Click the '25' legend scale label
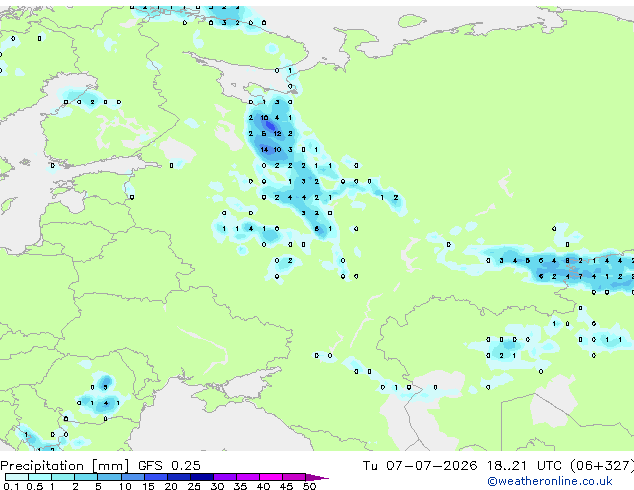 [194, 486]
